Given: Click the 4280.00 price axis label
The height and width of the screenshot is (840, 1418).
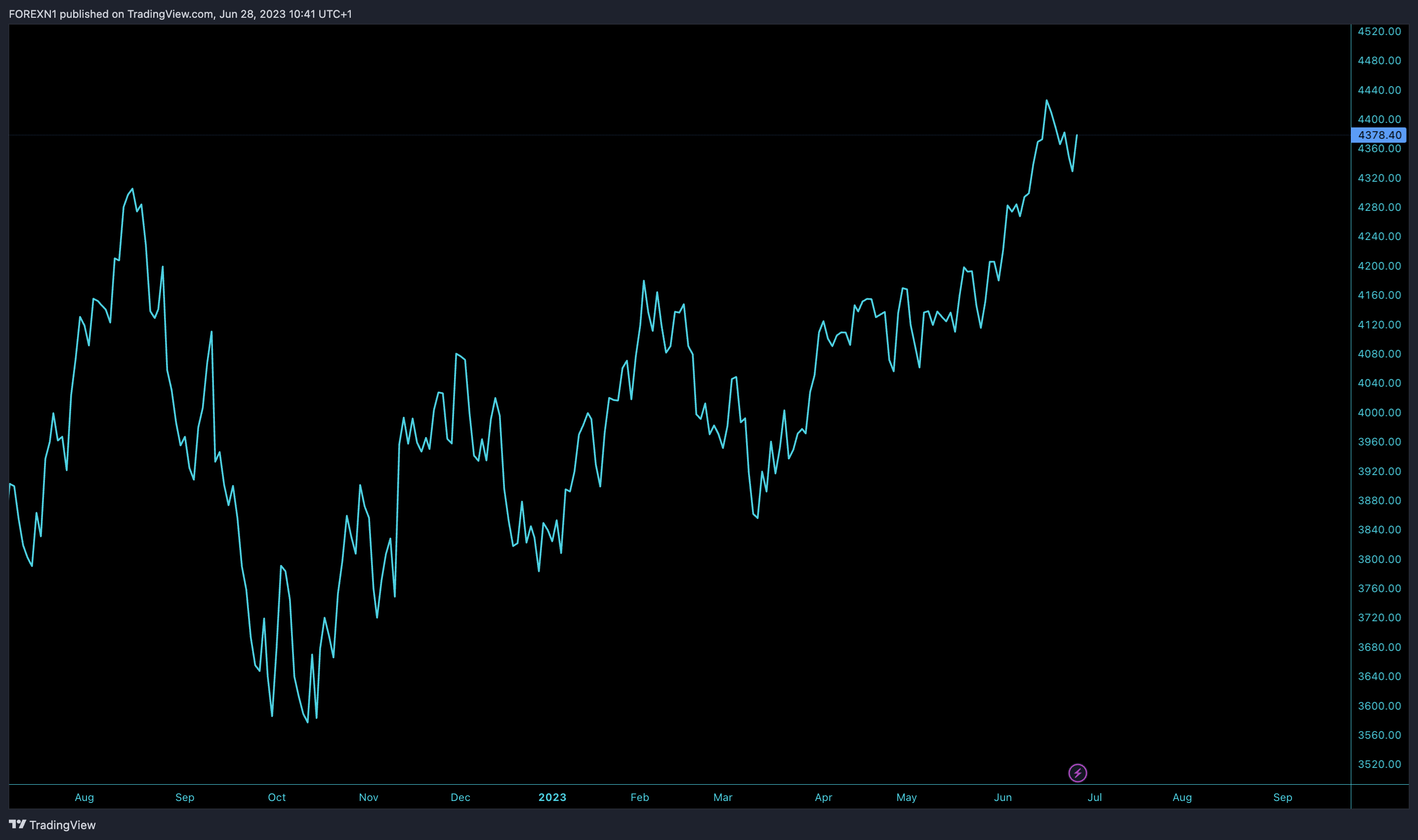Looking at the screenshot, I should 1379,207.
